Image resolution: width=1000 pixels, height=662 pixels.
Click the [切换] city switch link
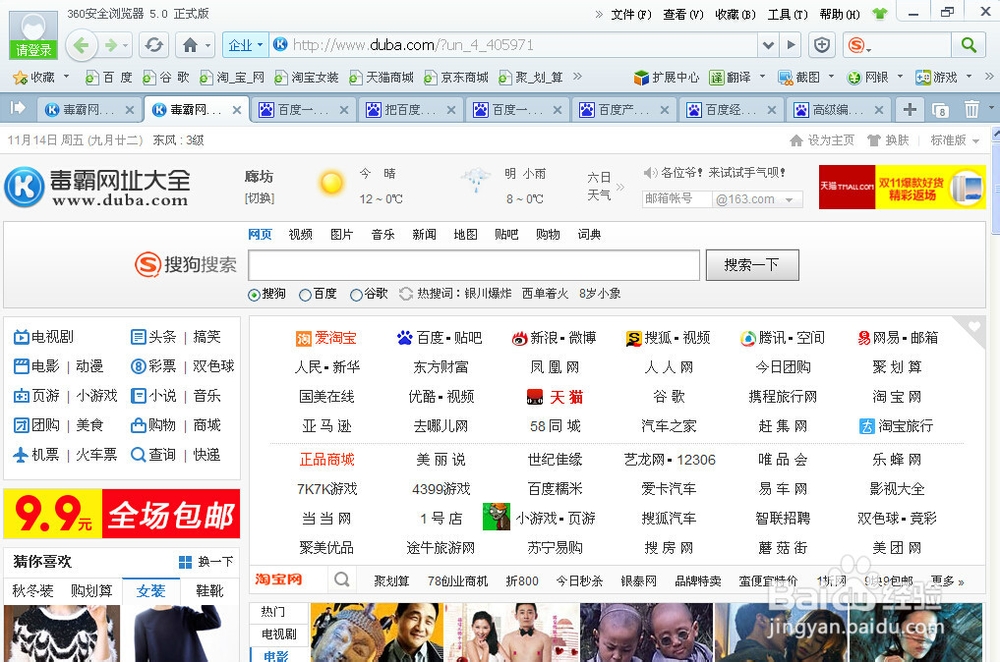[x=259, y=198]
